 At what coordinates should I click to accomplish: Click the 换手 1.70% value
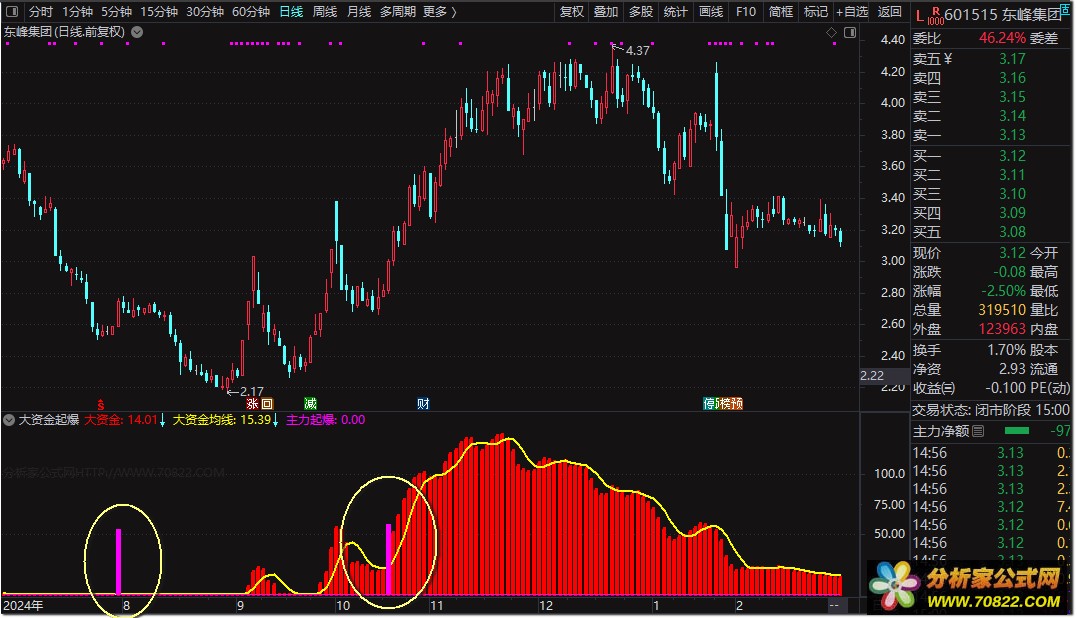[1006, 350]
